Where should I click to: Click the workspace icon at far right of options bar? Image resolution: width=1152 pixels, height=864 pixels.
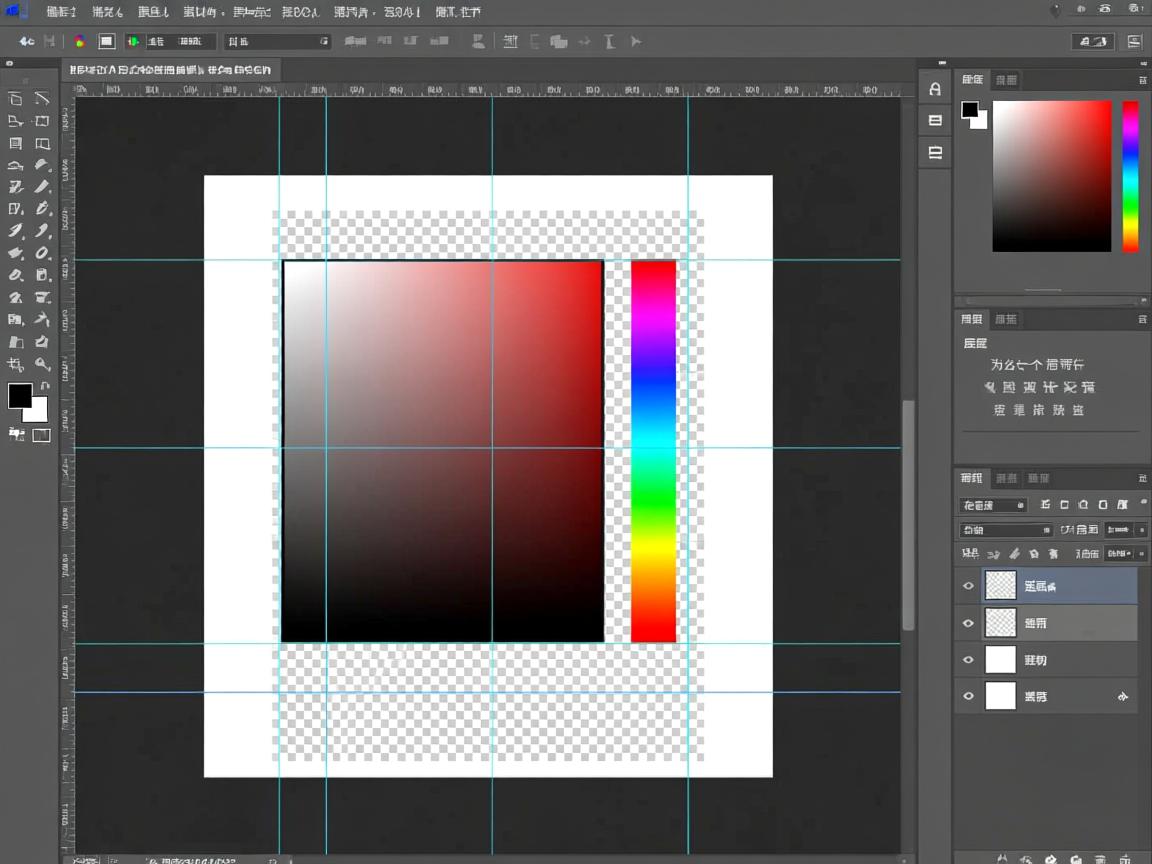tap(1134, 41)
